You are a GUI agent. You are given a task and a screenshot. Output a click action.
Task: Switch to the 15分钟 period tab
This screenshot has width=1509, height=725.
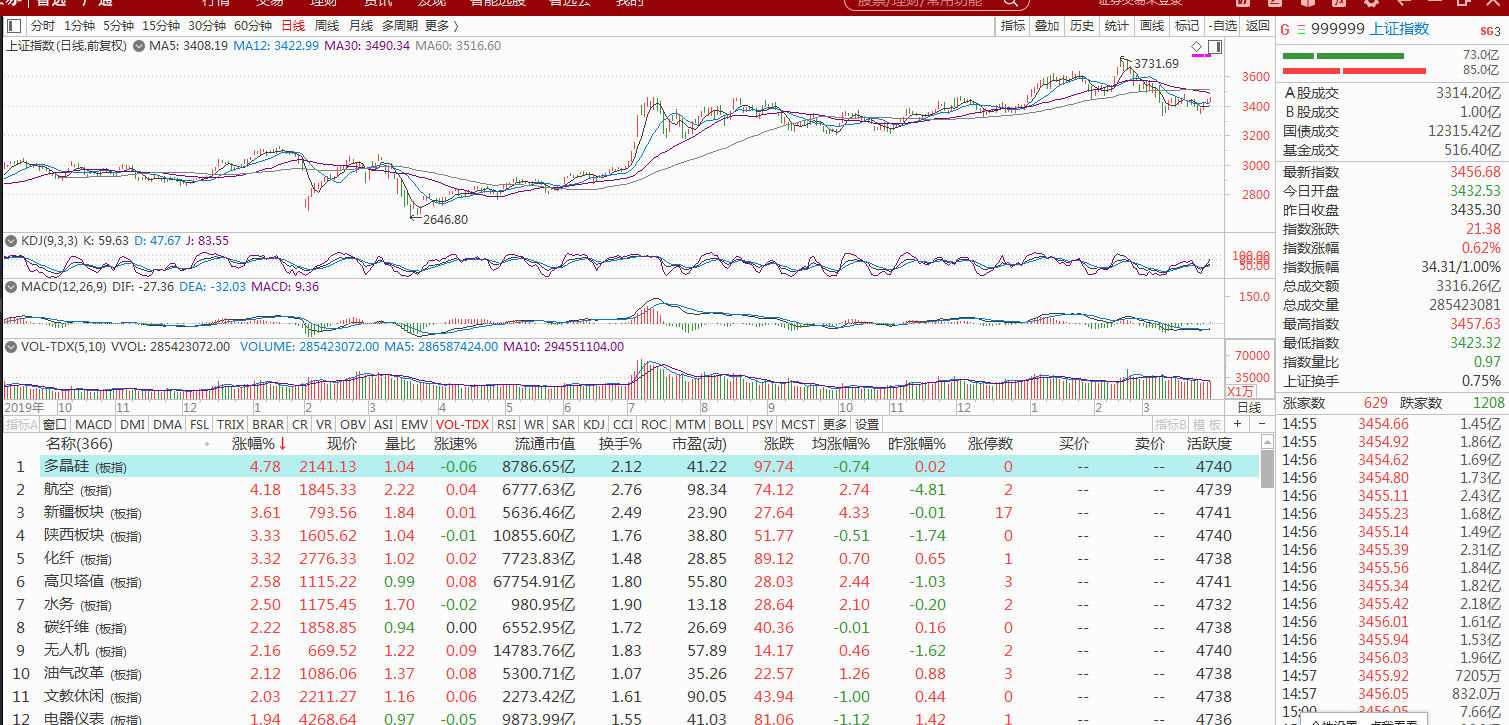pos(161,25)
